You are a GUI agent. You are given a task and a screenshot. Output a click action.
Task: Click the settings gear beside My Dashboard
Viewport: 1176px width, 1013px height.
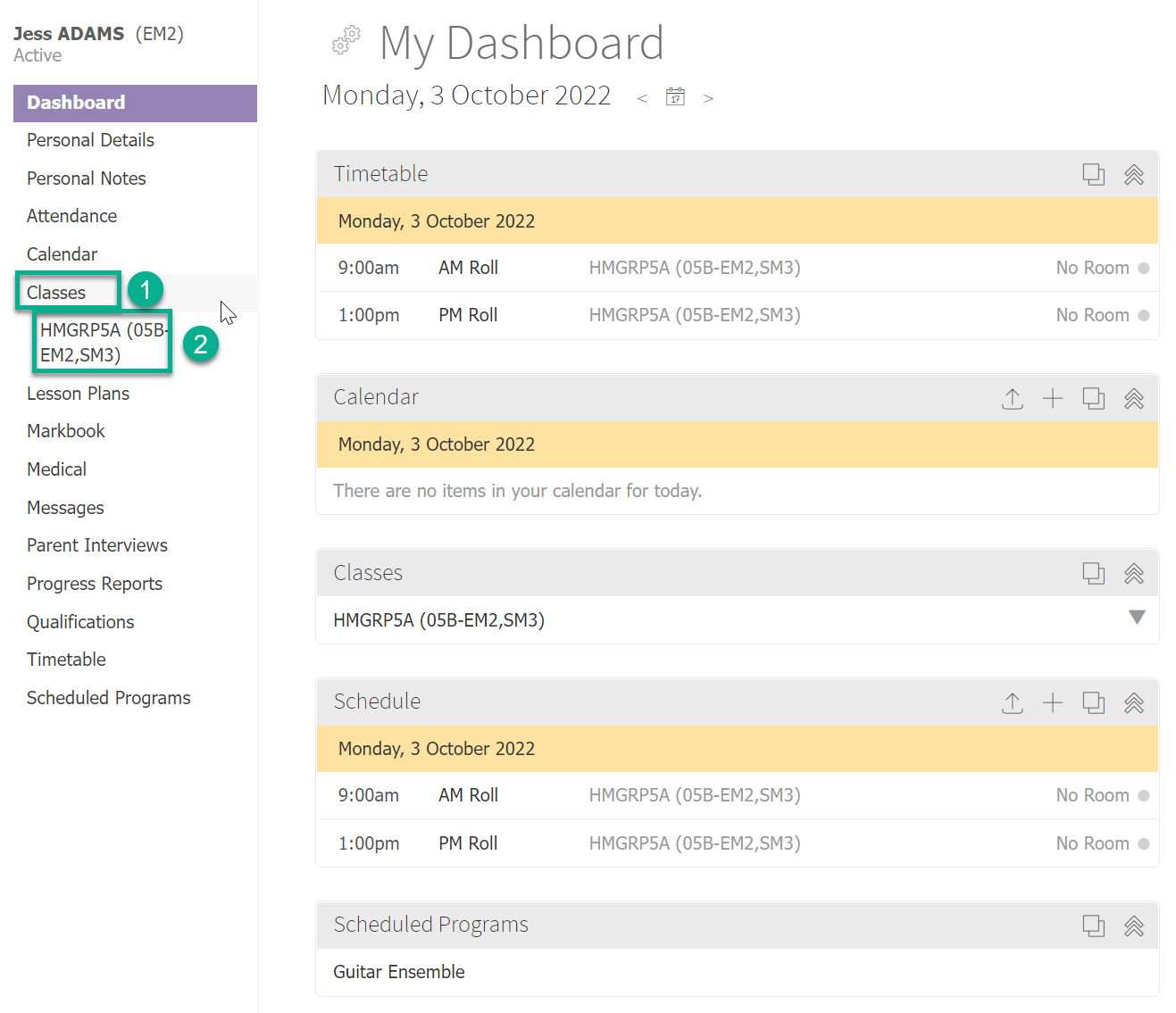tap(346, 41)
